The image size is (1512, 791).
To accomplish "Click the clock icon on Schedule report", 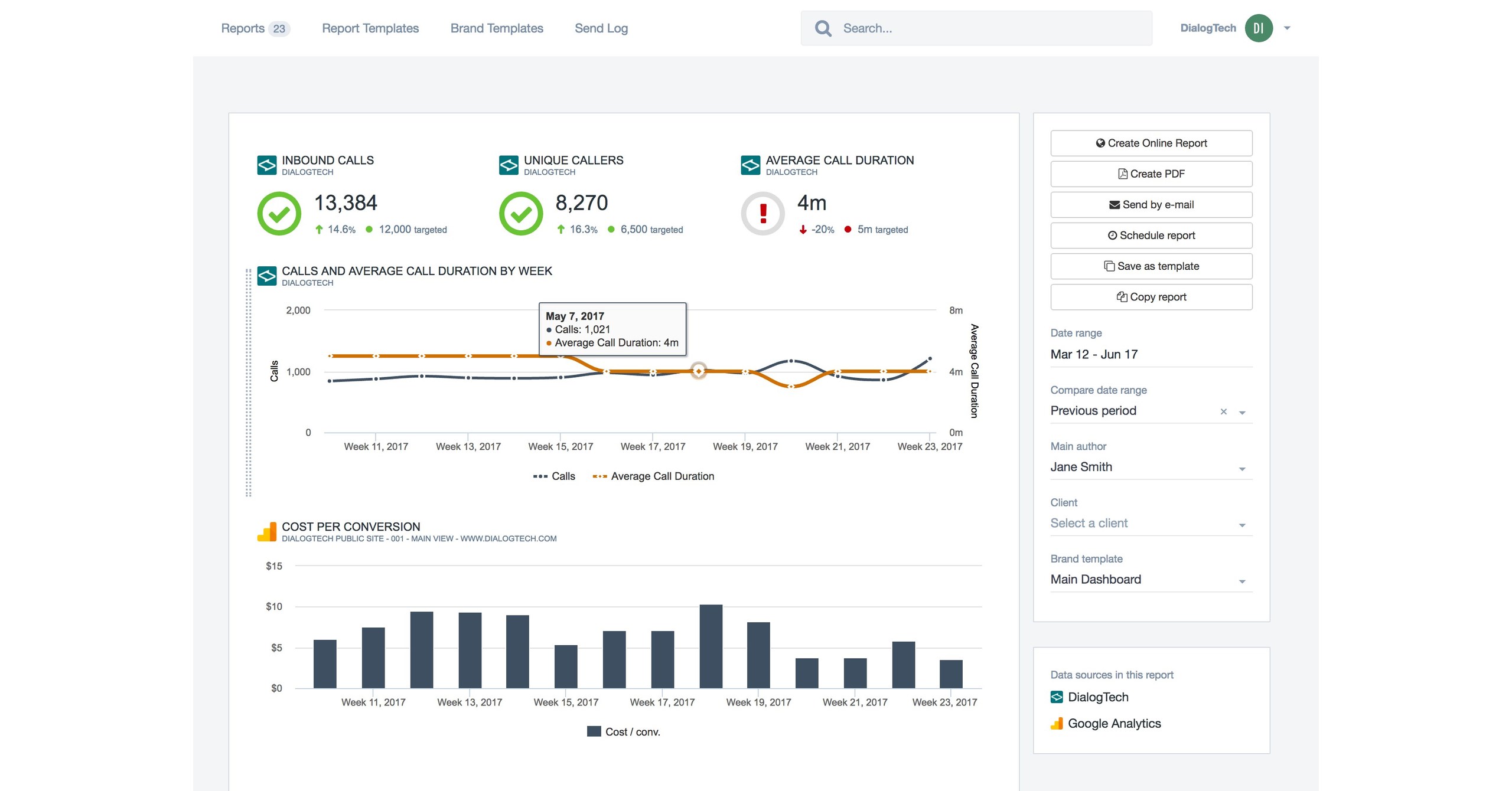I will (1112, 235).
